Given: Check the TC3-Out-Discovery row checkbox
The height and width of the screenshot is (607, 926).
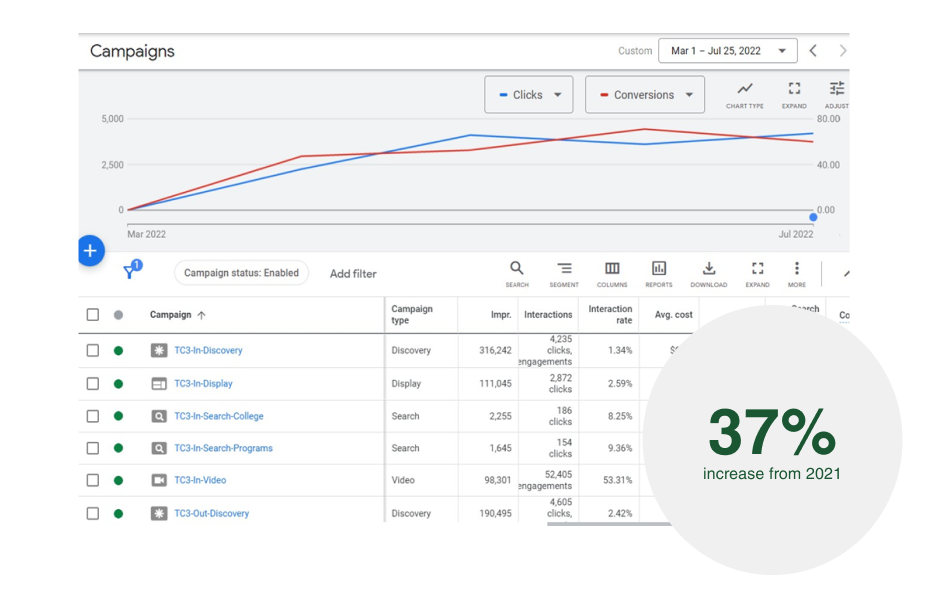Looking at the screenshot, I should pos(93,513).
